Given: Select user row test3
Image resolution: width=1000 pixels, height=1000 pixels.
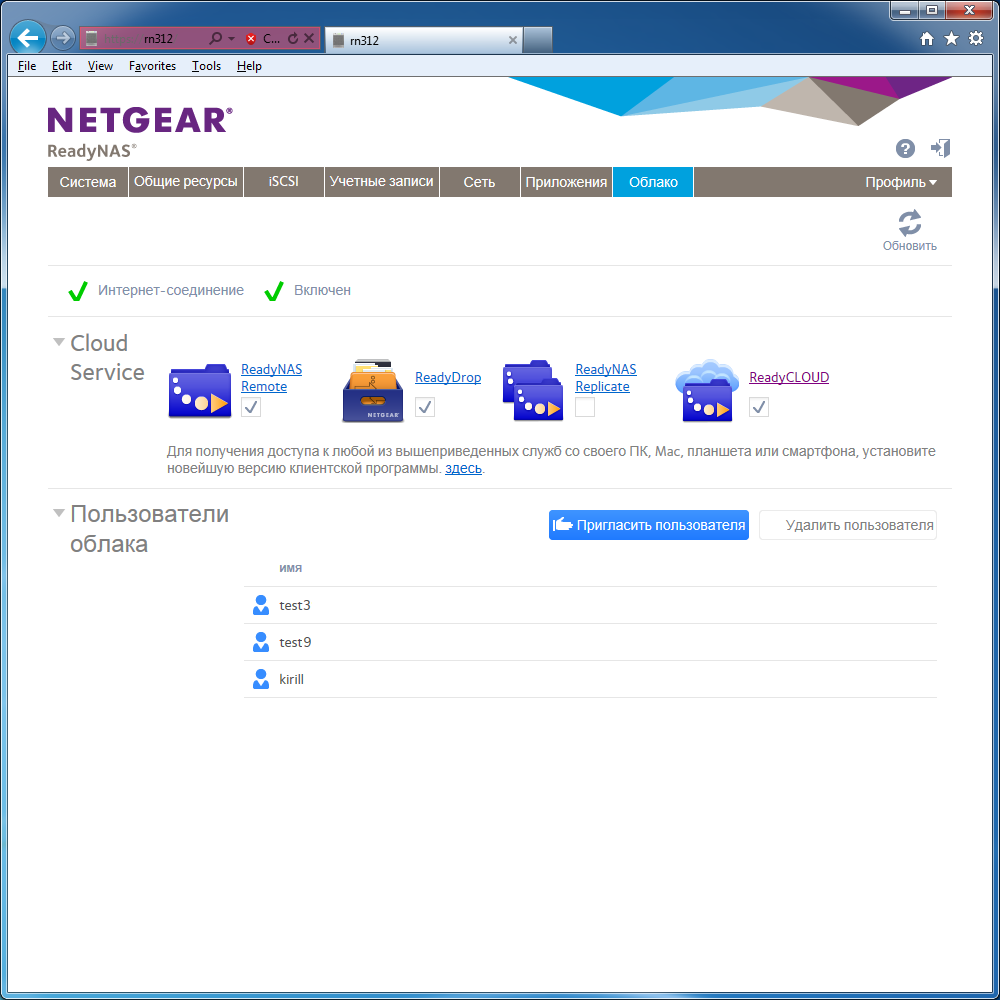Looking at the screenshot, I should tap(590, 605).
